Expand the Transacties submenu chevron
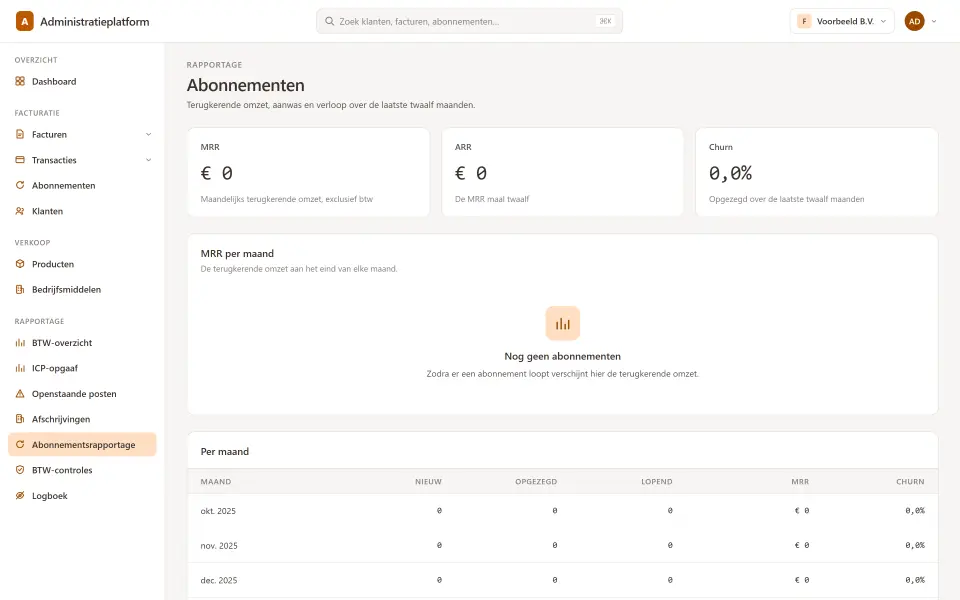Image resolution: width=960 pixels, height=600 pixels. 148,160
